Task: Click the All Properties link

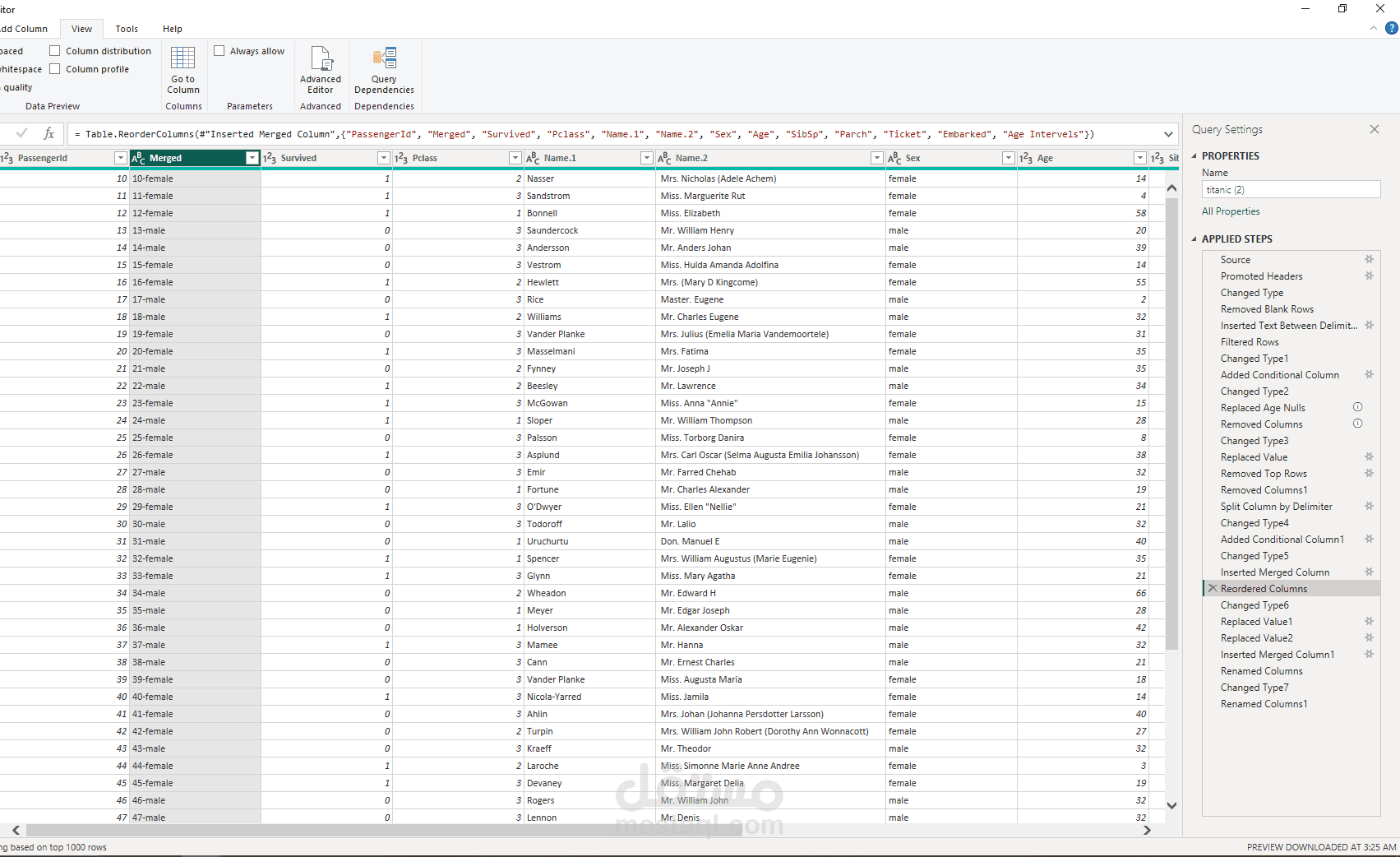Action: [x=1230, y=211]
